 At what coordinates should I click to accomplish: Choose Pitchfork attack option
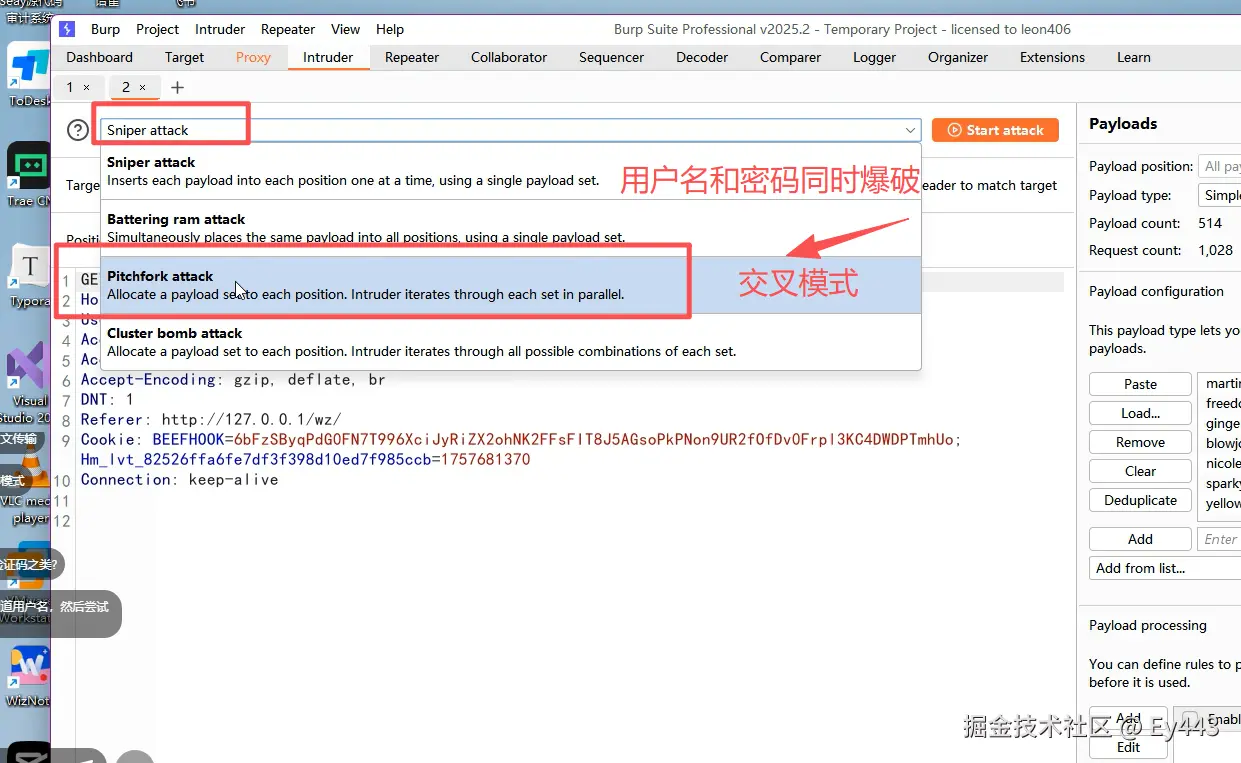tap(510, 285)
